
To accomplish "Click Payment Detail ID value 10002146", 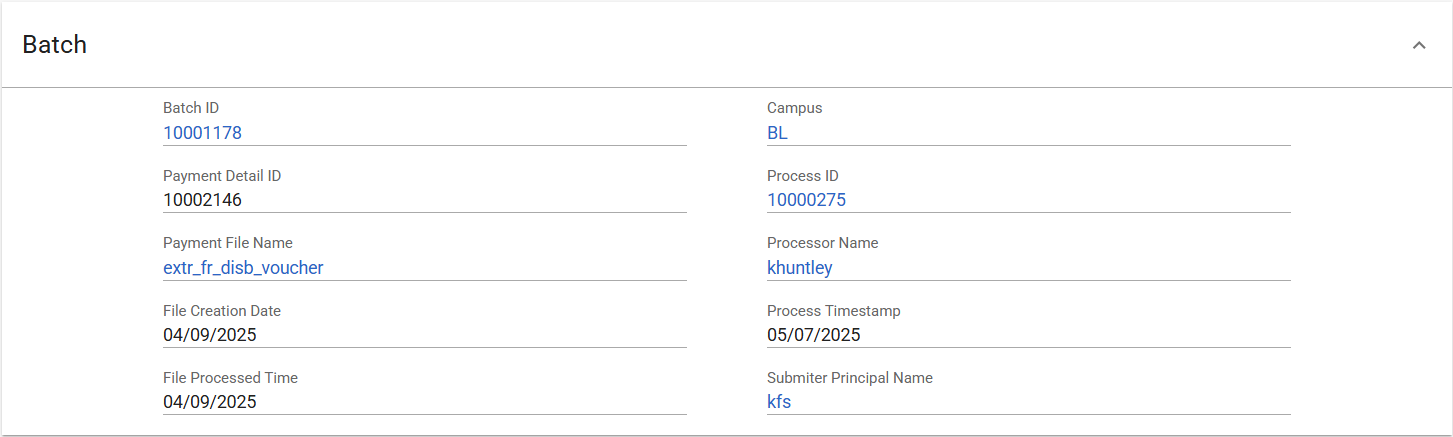I will tap(202, 200).
